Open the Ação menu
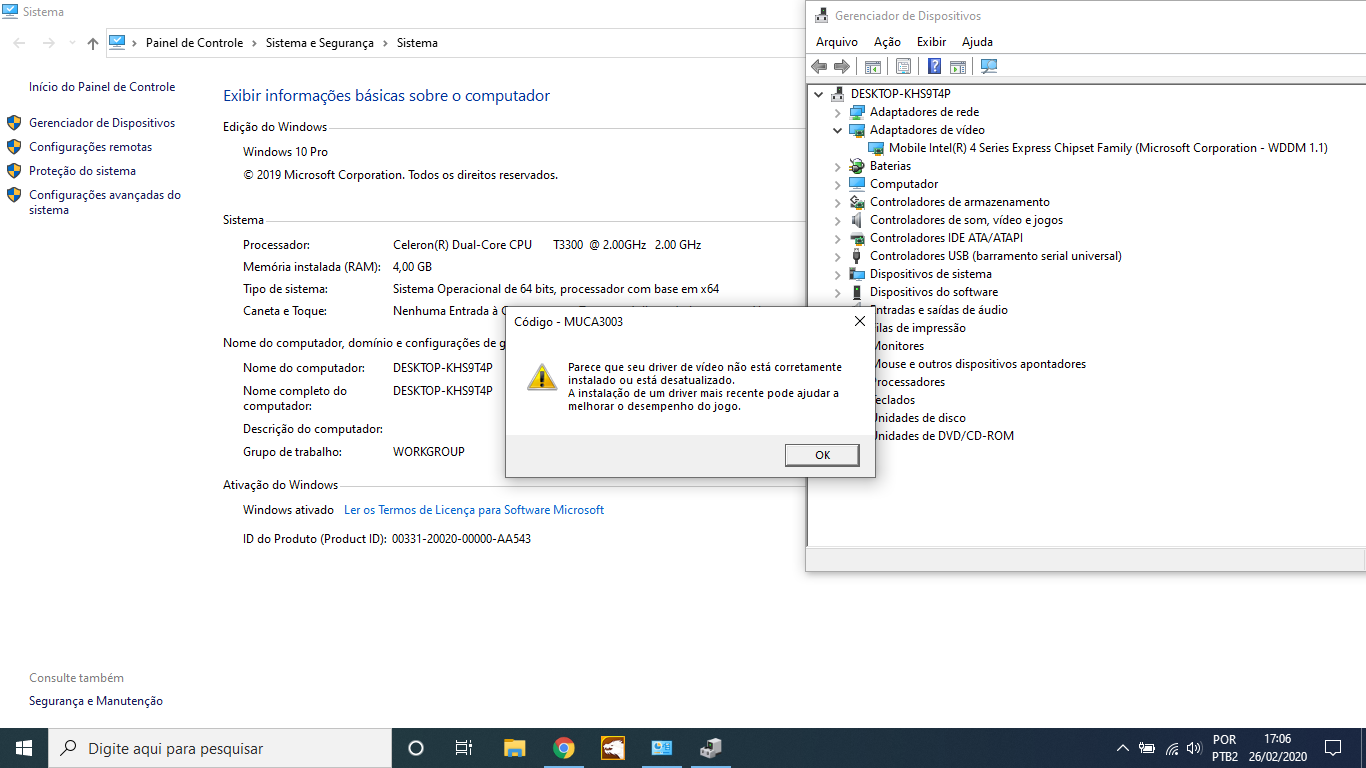 pos(887,42)
